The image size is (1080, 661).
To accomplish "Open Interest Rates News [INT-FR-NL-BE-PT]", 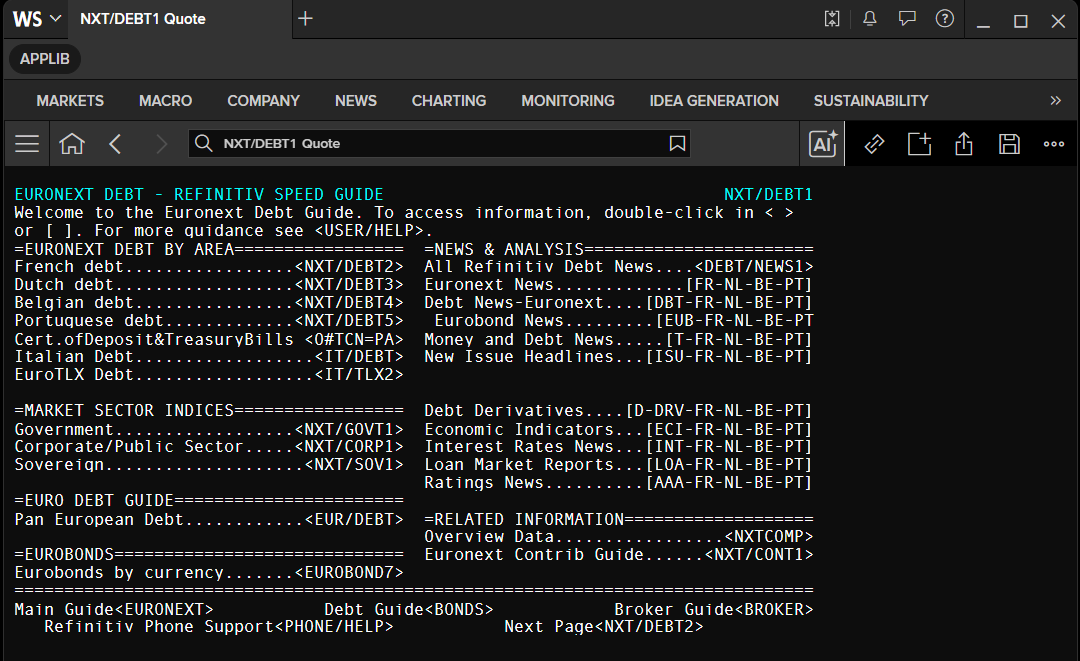I will (729, 446).
